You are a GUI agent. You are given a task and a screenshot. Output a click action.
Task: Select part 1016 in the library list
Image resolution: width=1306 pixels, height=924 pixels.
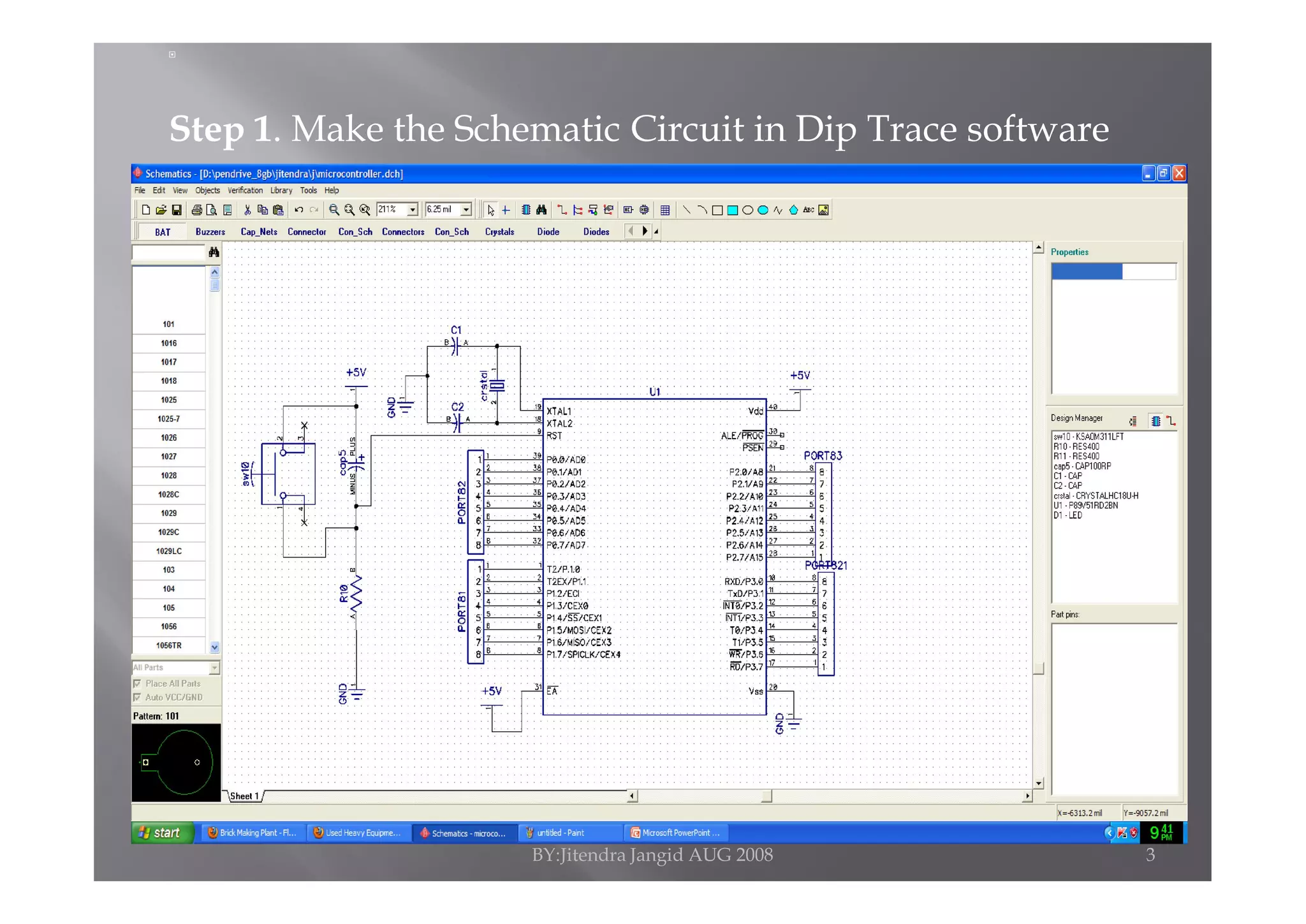point(169,344)
